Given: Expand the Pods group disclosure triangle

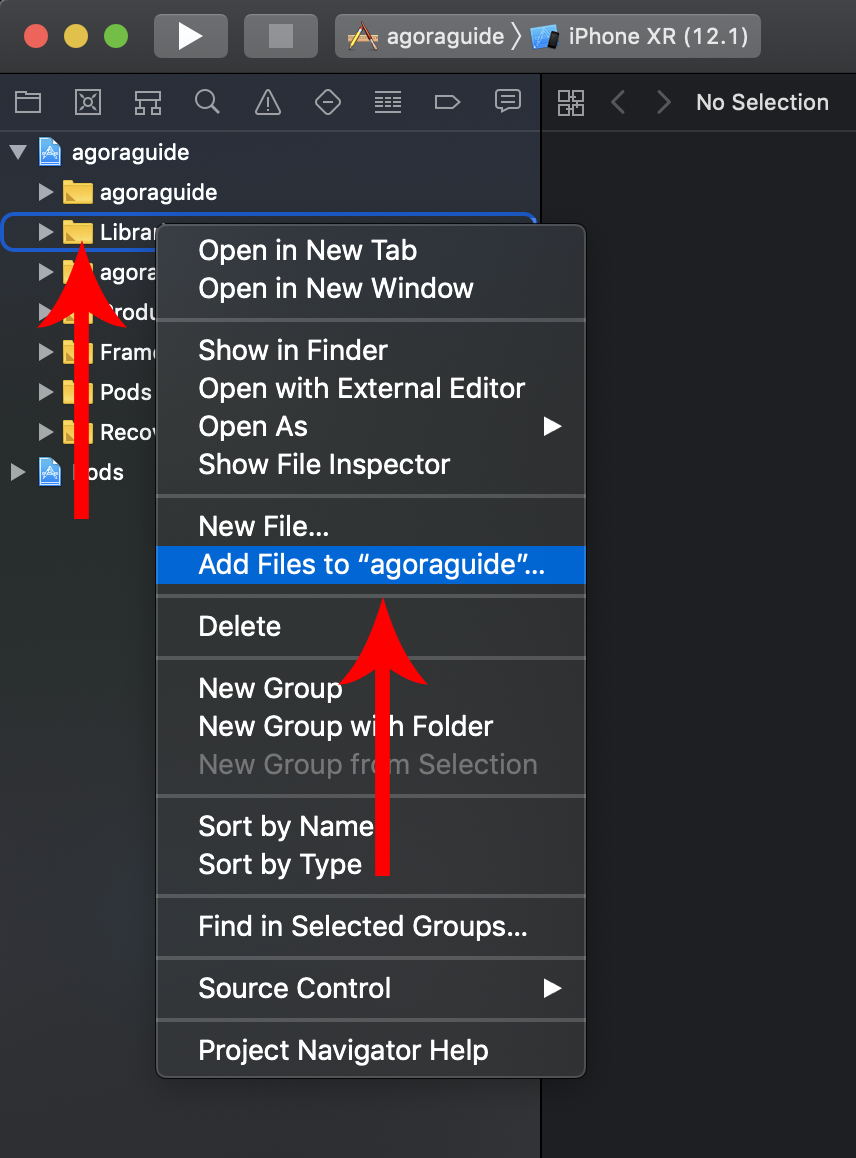Looking at the screenshot, I should [46, 392].
